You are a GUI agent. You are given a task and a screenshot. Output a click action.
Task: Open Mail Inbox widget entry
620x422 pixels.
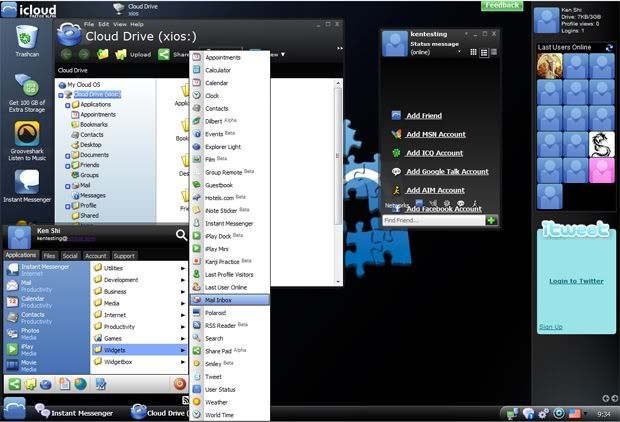(x=230, y=300)
